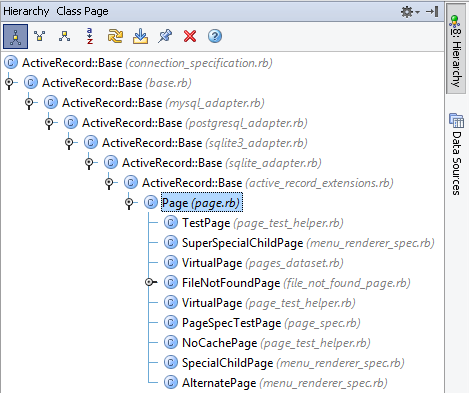This screenshot has width=469, height=393.
Task: Open the gear settings dropdown
Action: coord(410,12)
